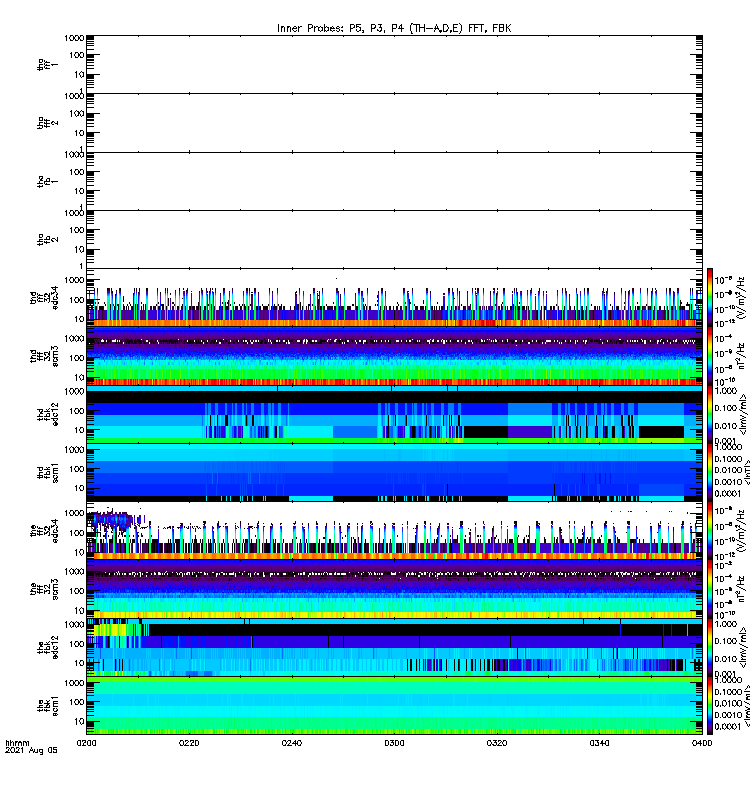
Task: Pick the the scm3 nT²/Hz color bar
Action: (x=710, y=589)
